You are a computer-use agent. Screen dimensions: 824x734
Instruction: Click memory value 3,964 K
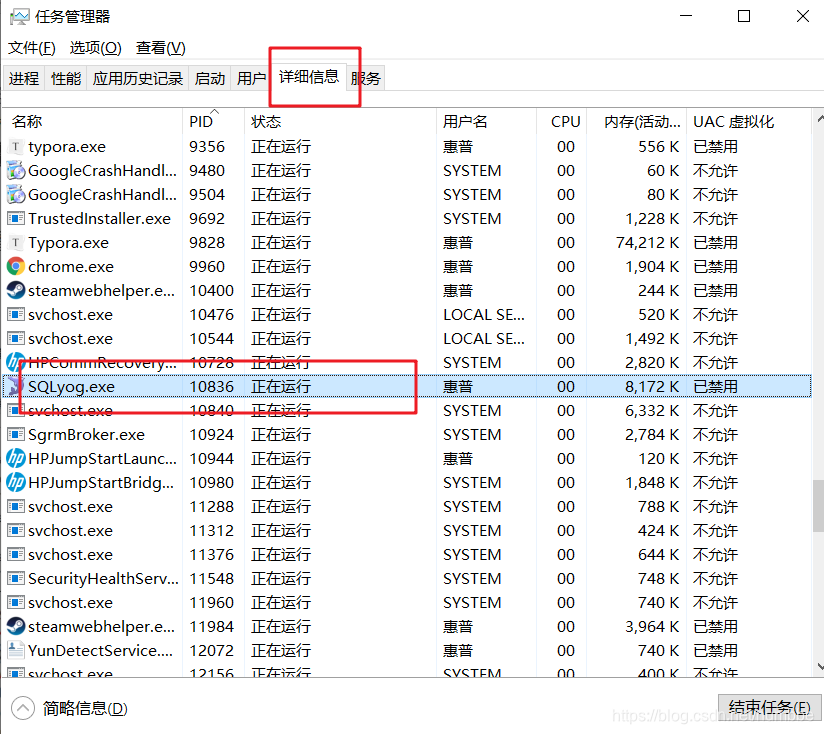[652, 626]
